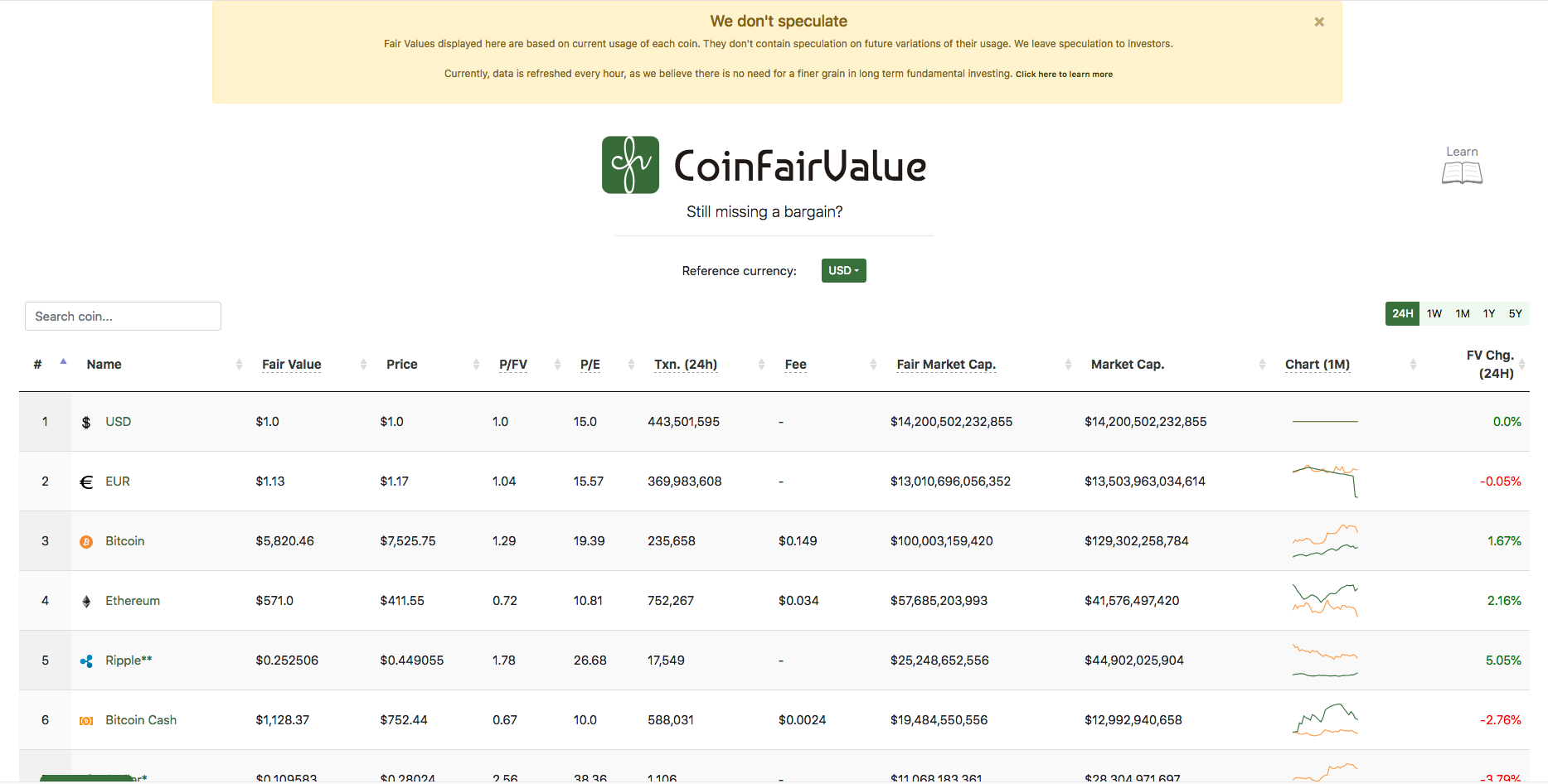Click the Chart (1M) column header
1548x784 pixels.
(1317, 365)
